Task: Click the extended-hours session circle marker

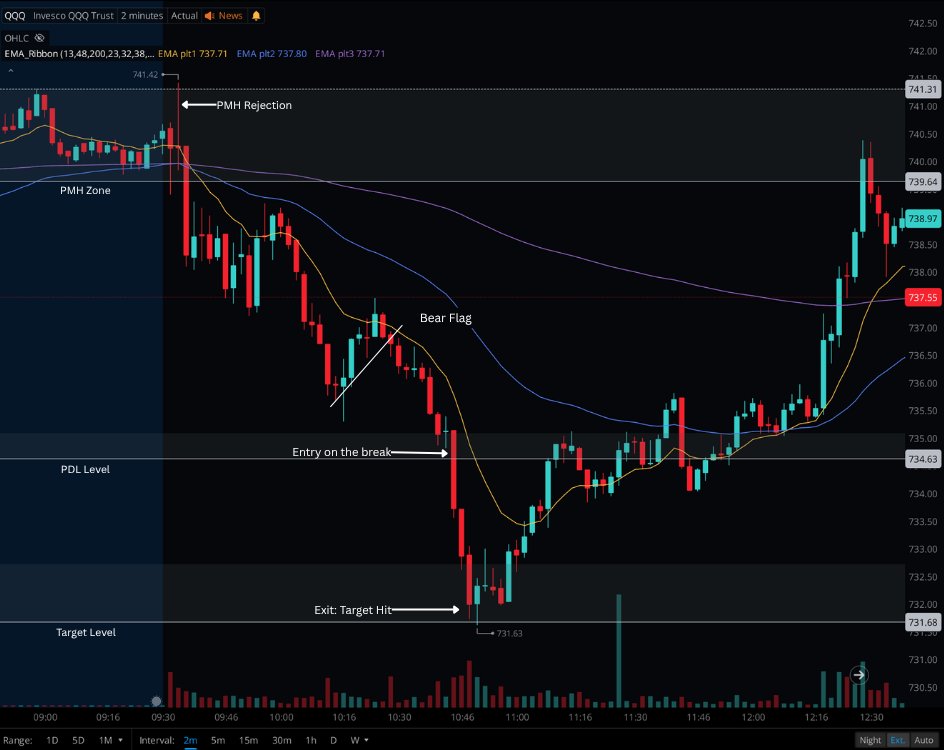Action: coord(157,701)
